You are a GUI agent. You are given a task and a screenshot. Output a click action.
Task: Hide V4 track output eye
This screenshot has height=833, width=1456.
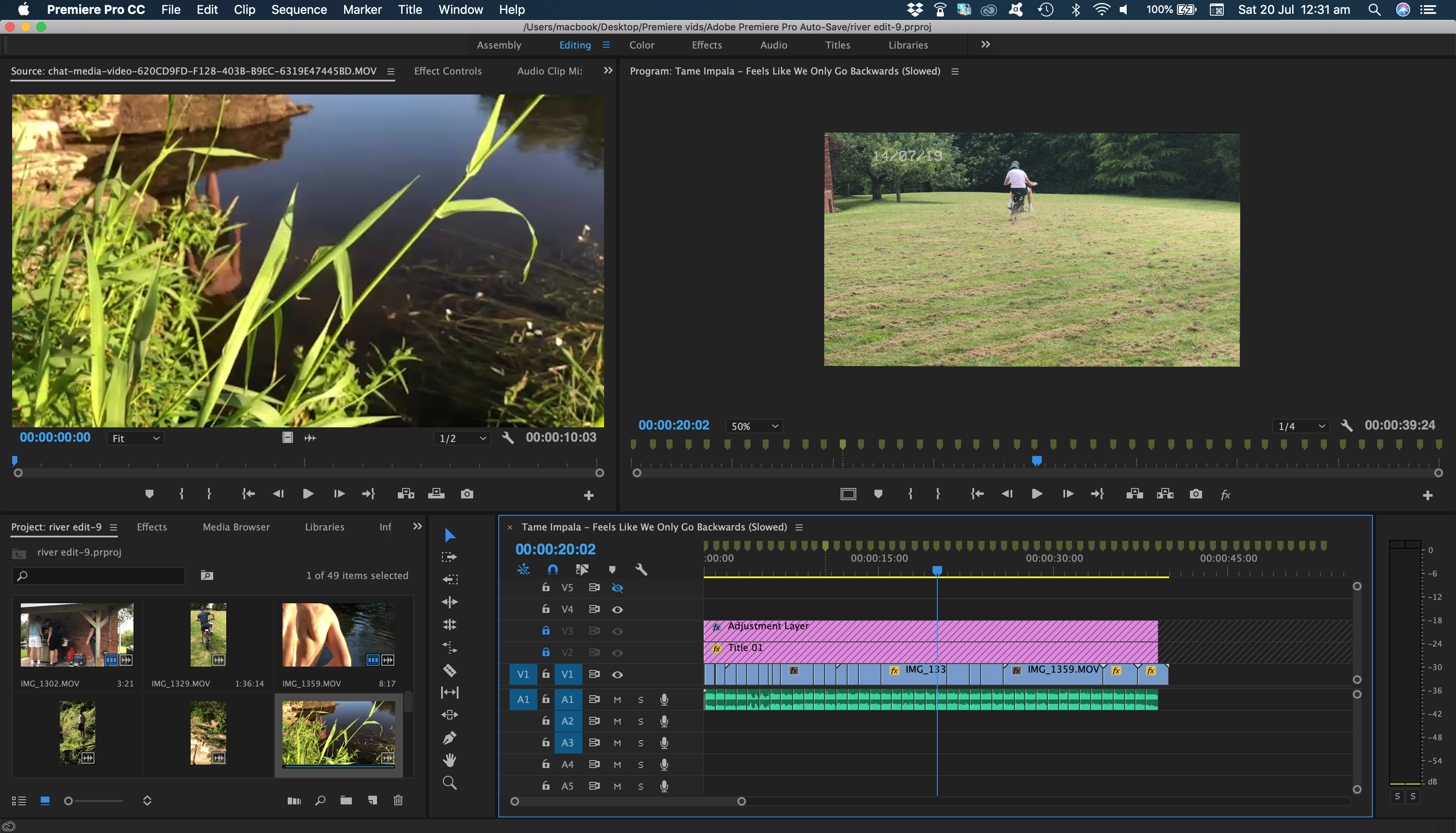(x=617, y=609)
